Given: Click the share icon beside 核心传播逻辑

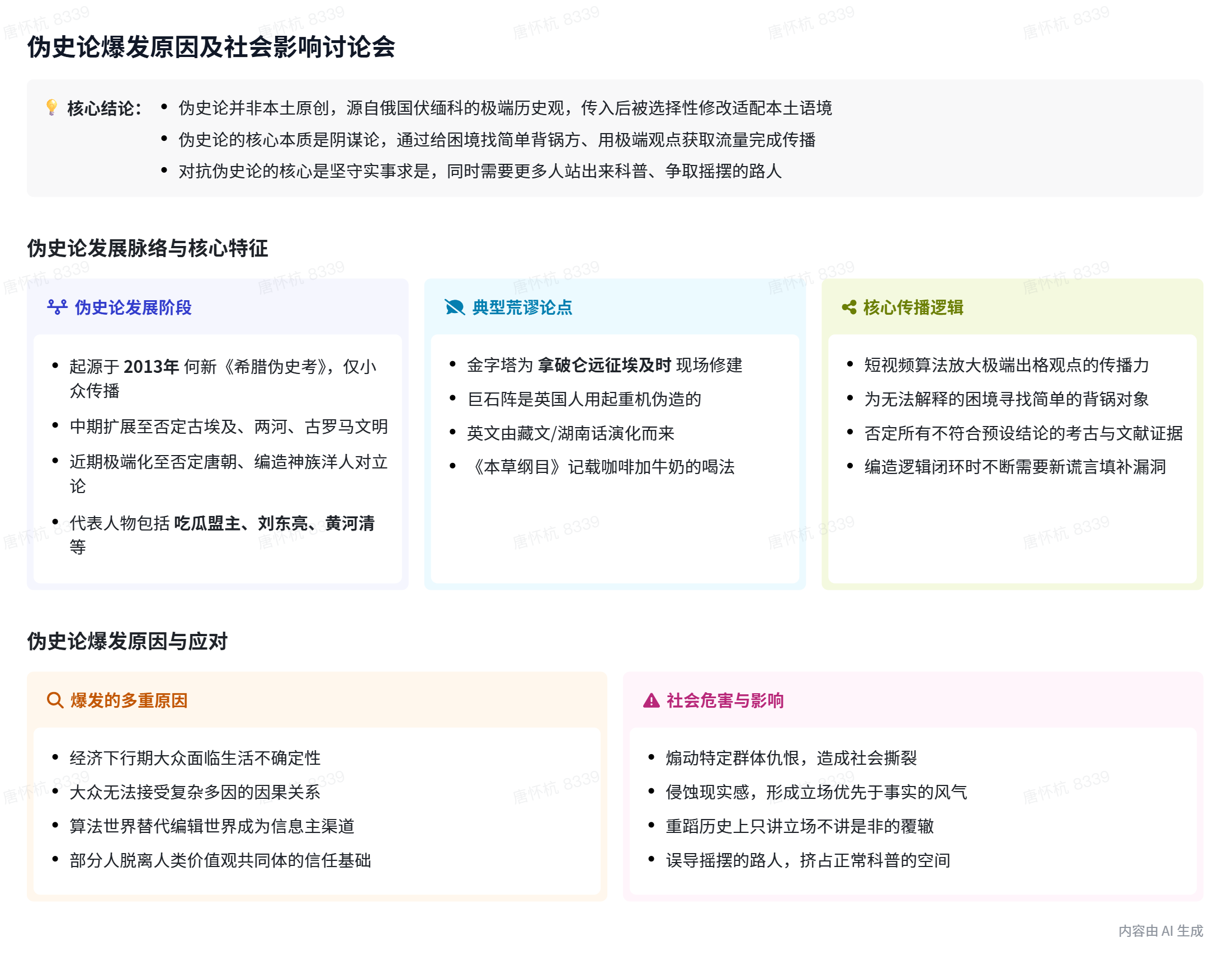Looking at the screenshot, I should click(x=848, y=307).
